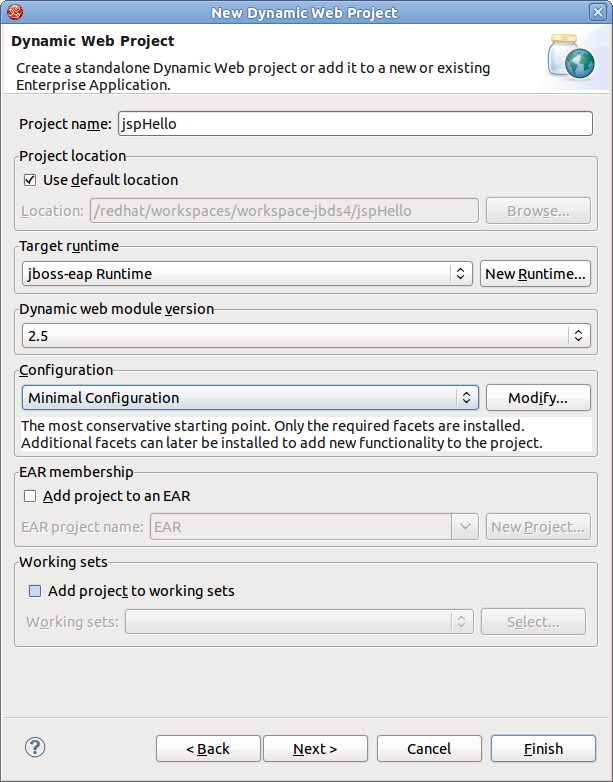Image resolution: width=613 pixels, height=782 pixels.
Task: Toggle Use default location checkbox
Action: point(30,180)
